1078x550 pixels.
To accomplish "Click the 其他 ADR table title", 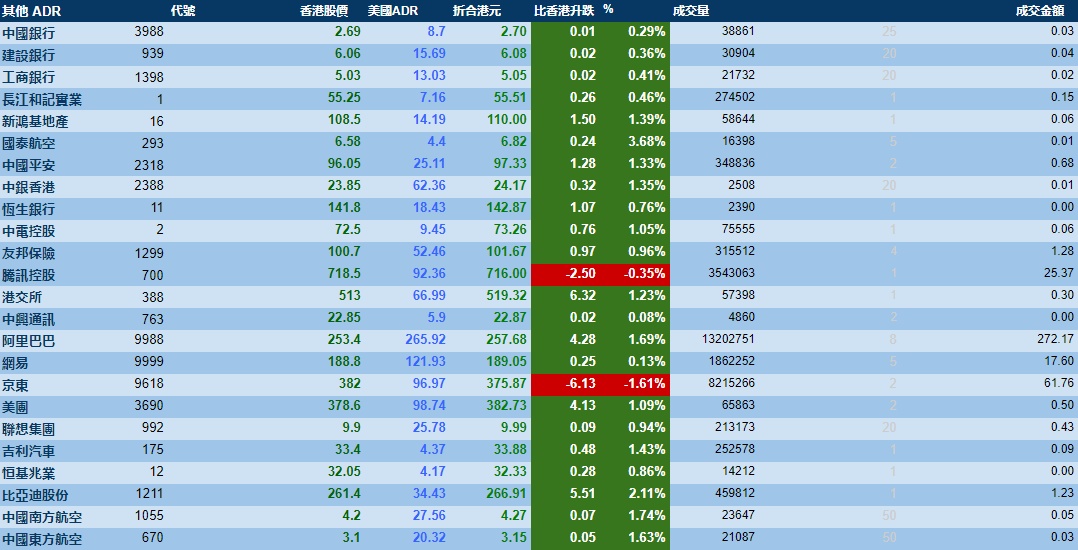I will pos(30,11).
